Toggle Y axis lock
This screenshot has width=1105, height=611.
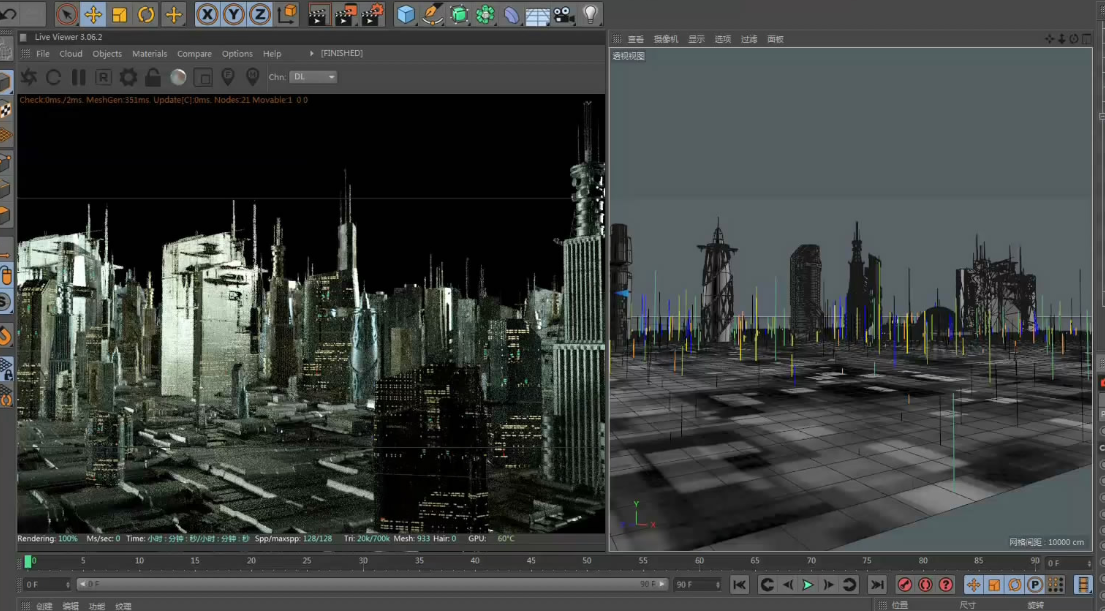(x=233, y=14)
